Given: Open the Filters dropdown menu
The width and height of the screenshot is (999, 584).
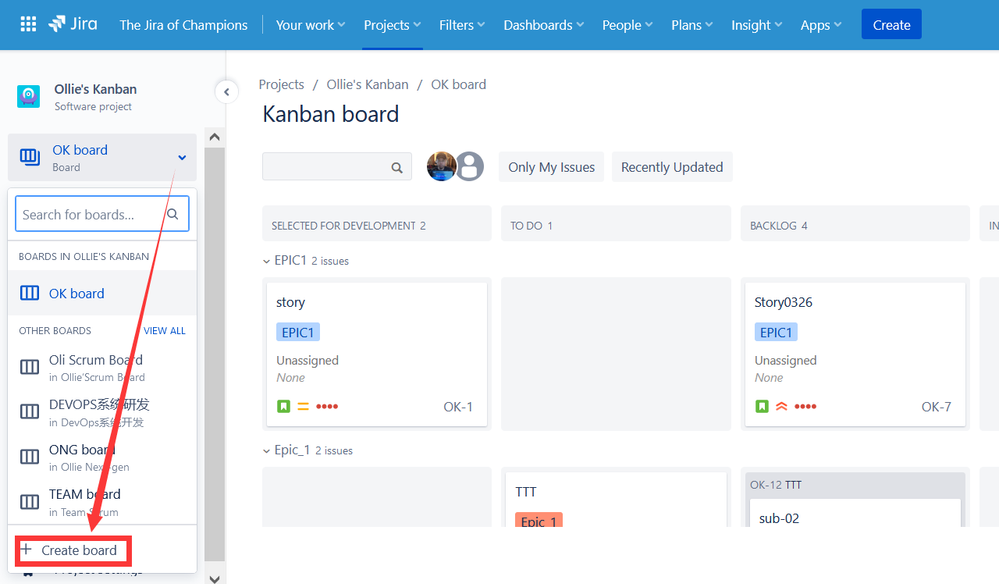Looking at the screenshot, I should pyautogui.click(x=462, y=25).
